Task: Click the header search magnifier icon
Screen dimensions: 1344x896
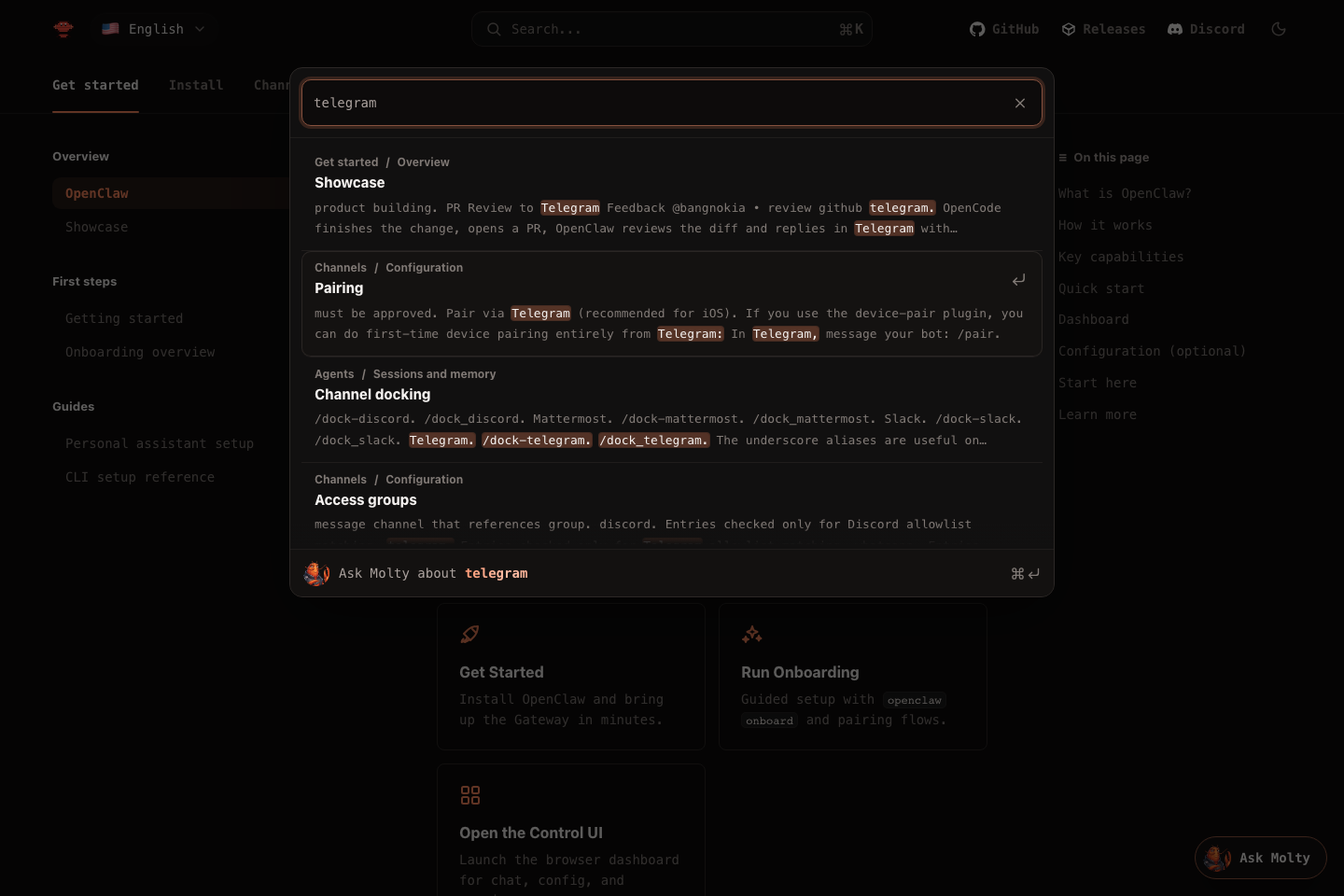Action: (494, 29)
